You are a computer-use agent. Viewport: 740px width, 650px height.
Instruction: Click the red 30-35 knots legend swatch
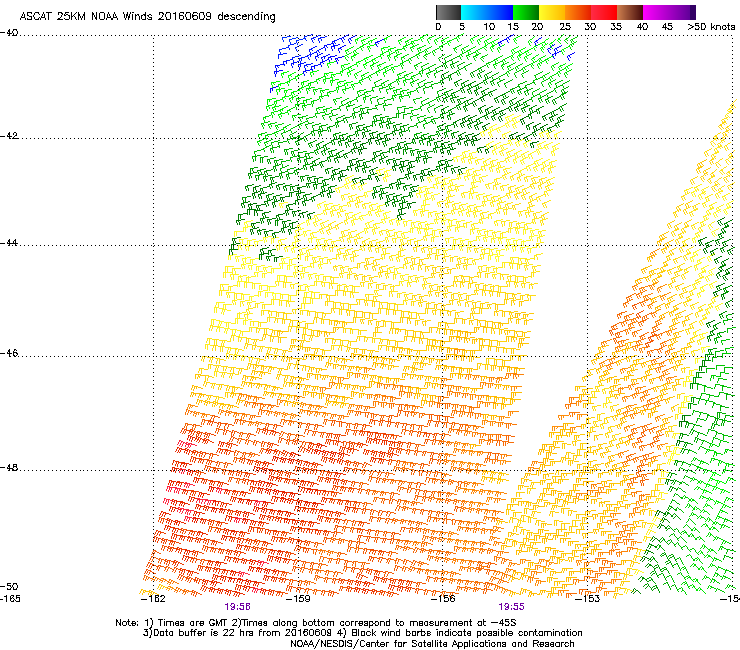tap(604, 12)
